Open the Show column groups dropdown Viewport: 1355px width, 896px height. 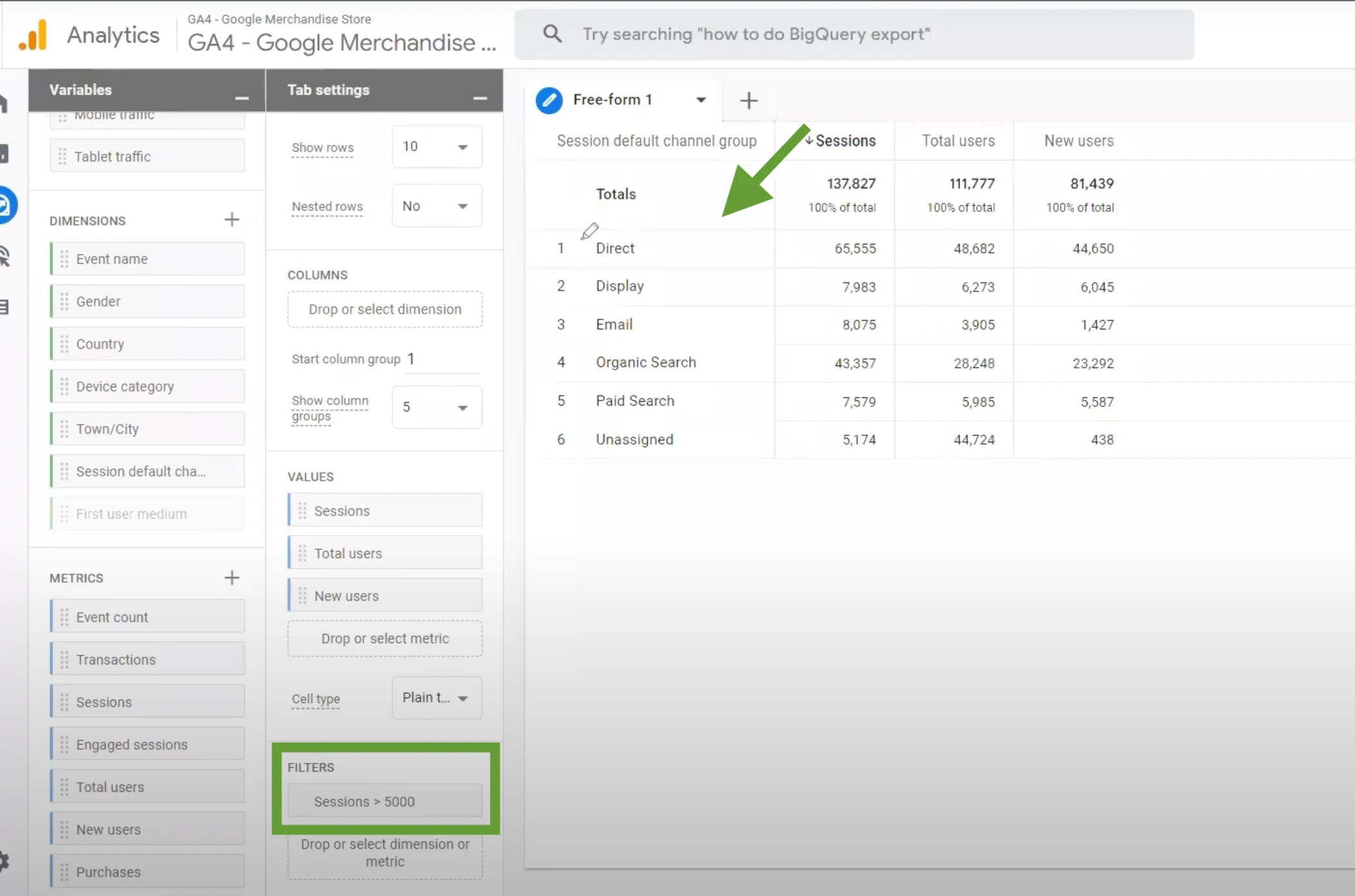click(x=437, y=407)
